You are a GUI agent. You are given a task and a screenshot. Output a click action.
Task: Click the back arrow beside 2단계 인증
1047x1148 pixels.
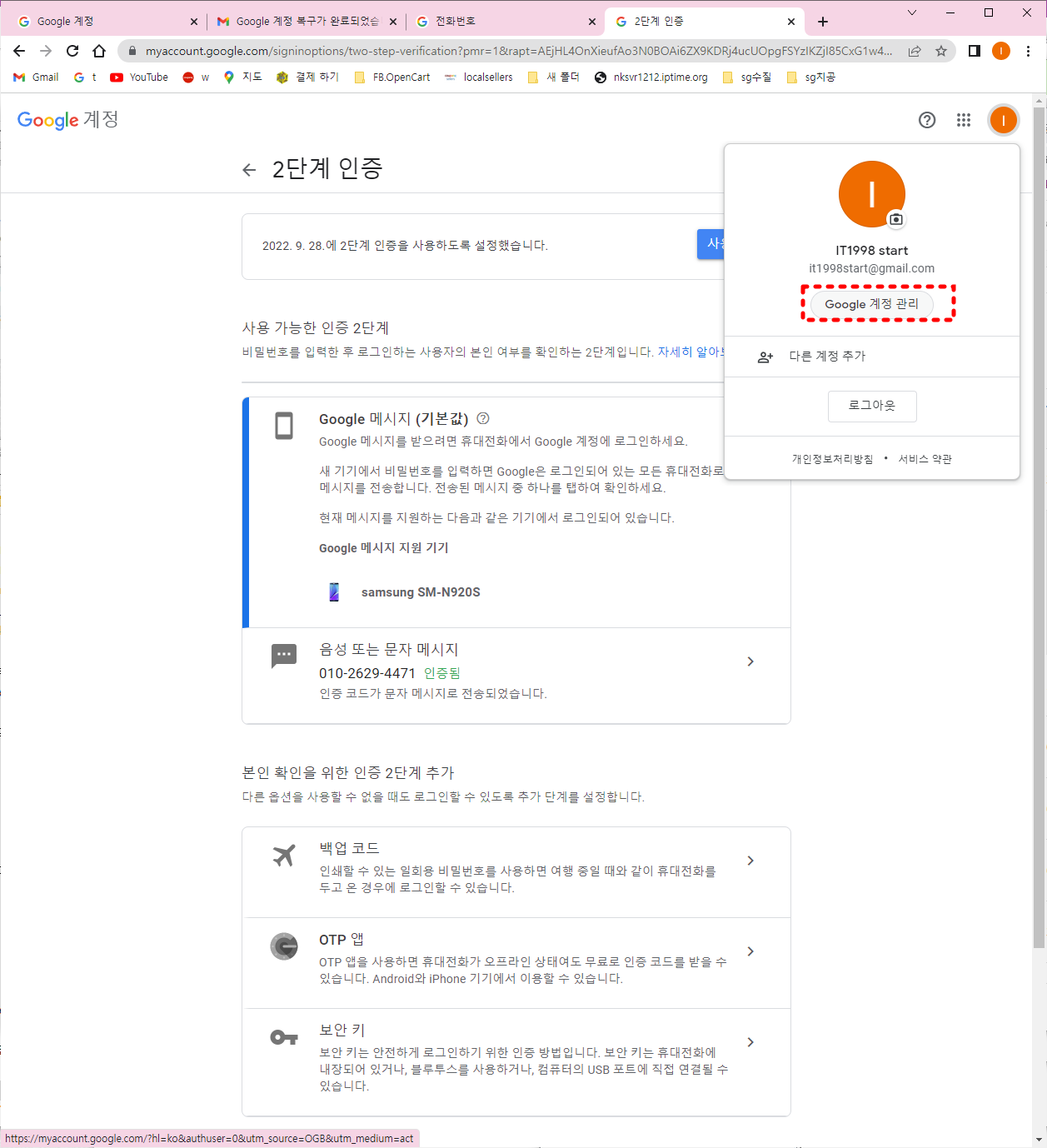(x=249, y=170)
